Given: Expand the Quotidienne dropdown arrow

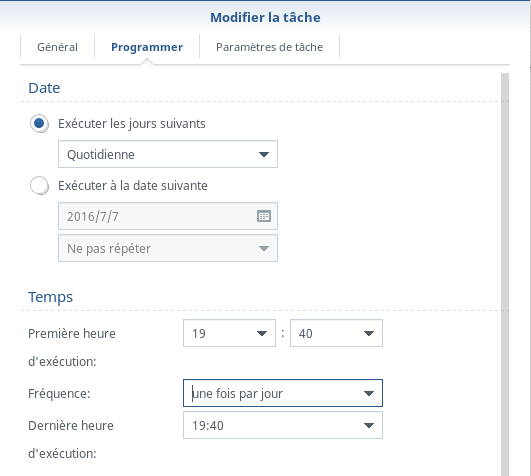Looking at the screenshot, I should (x=264, y=154).
